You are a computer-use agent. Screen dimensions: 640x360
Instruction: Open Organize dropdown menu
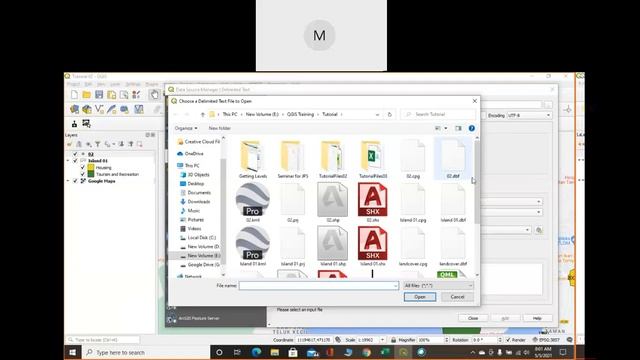(x=186, y=128)
